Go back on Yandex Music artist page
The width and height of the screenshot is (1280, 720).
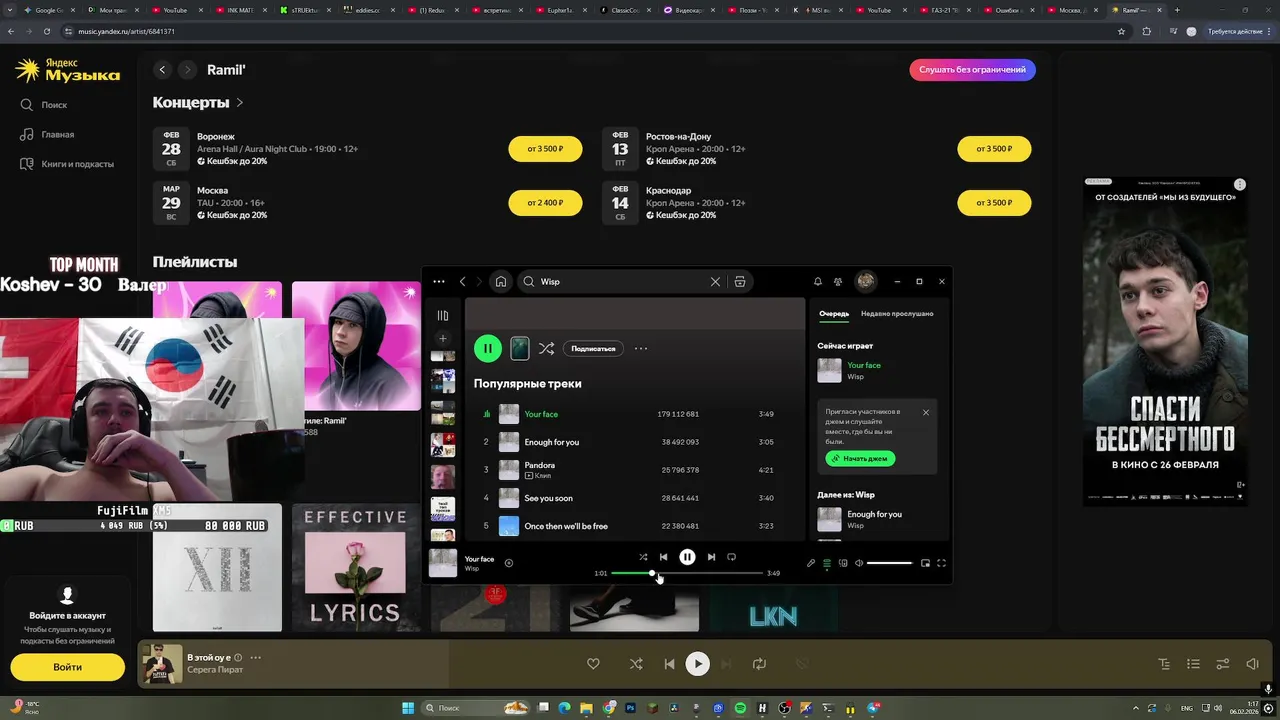tap(162, 70)
